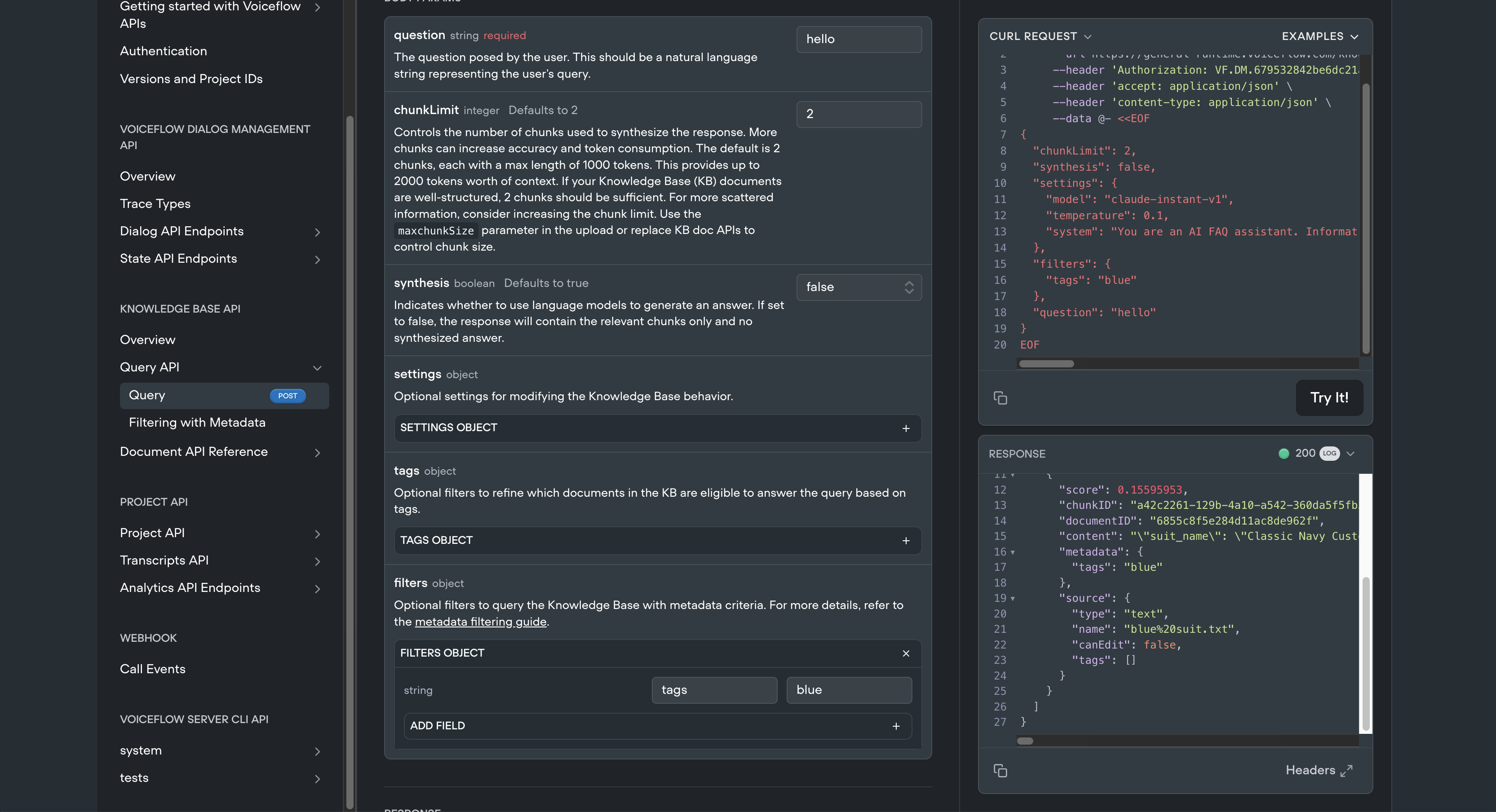Expand Getting started with Voiceflow APIs

coord(317,7)
